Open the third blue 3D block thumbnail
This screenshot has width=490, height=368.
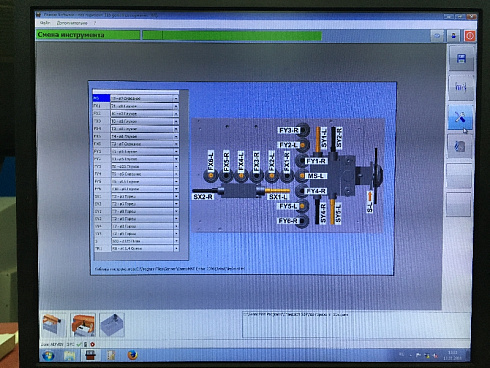112,325
